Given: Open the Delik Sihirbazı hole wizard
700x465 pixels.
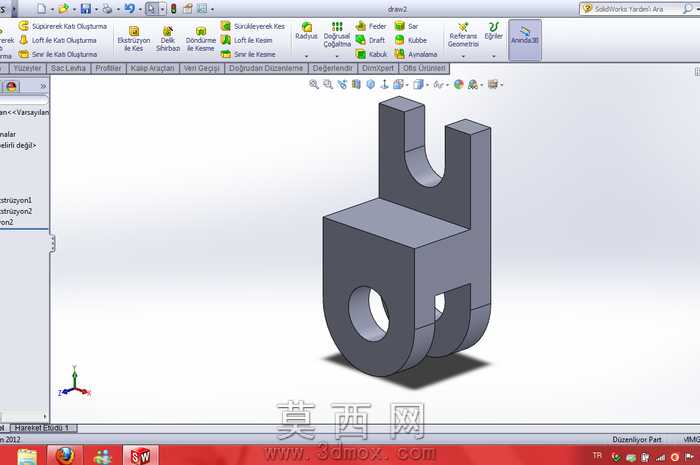Looking at the screenshot, I should [168, 39].
